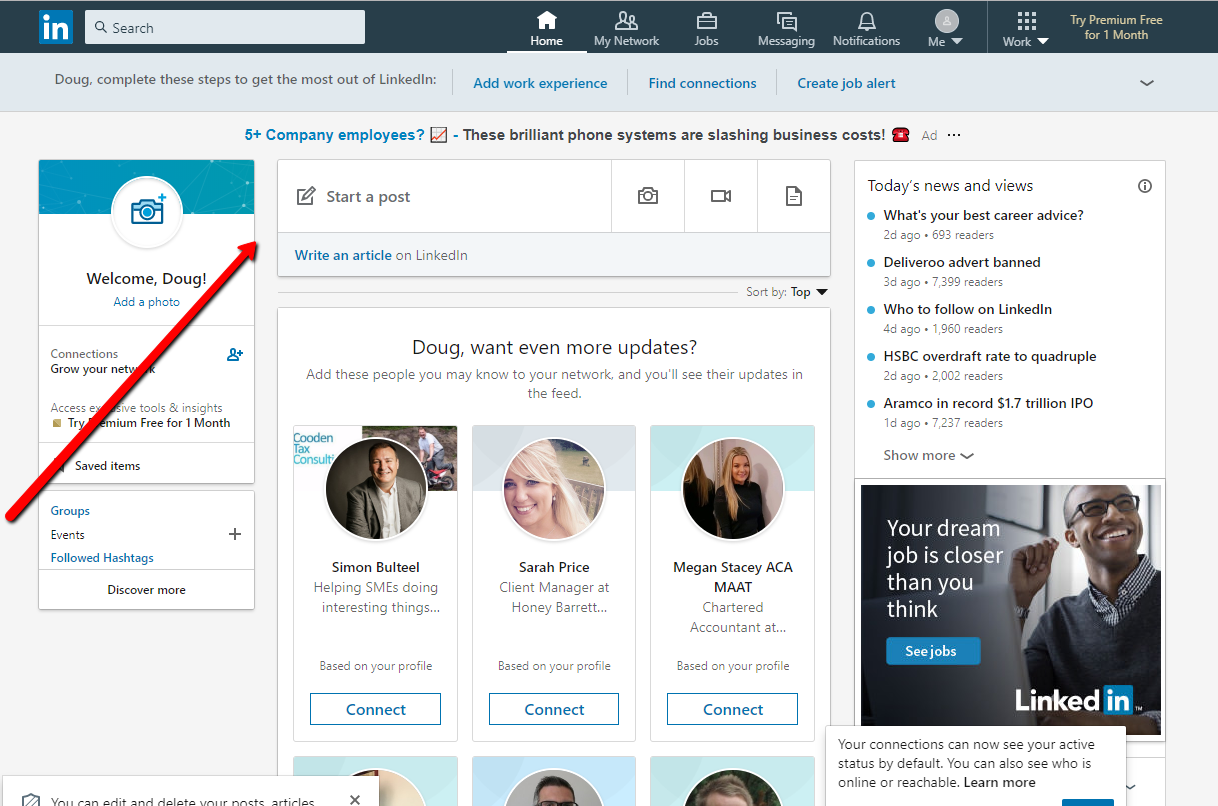Screen dimensions: 1218x806
Task: Expand the Work apps menu
Action: [1026, 29]
